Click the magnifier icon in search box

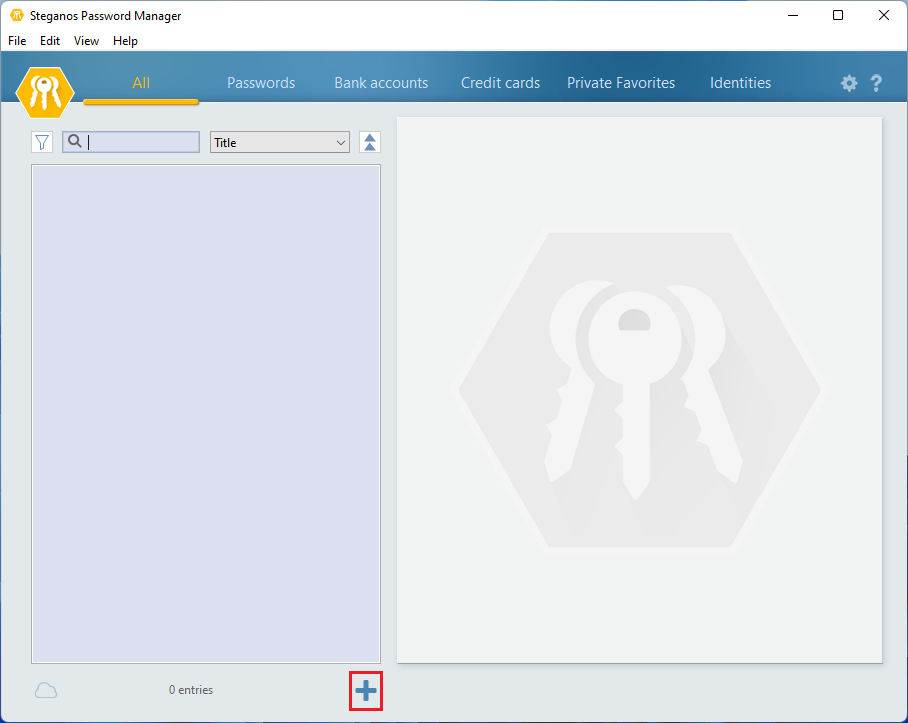[75, 142]
